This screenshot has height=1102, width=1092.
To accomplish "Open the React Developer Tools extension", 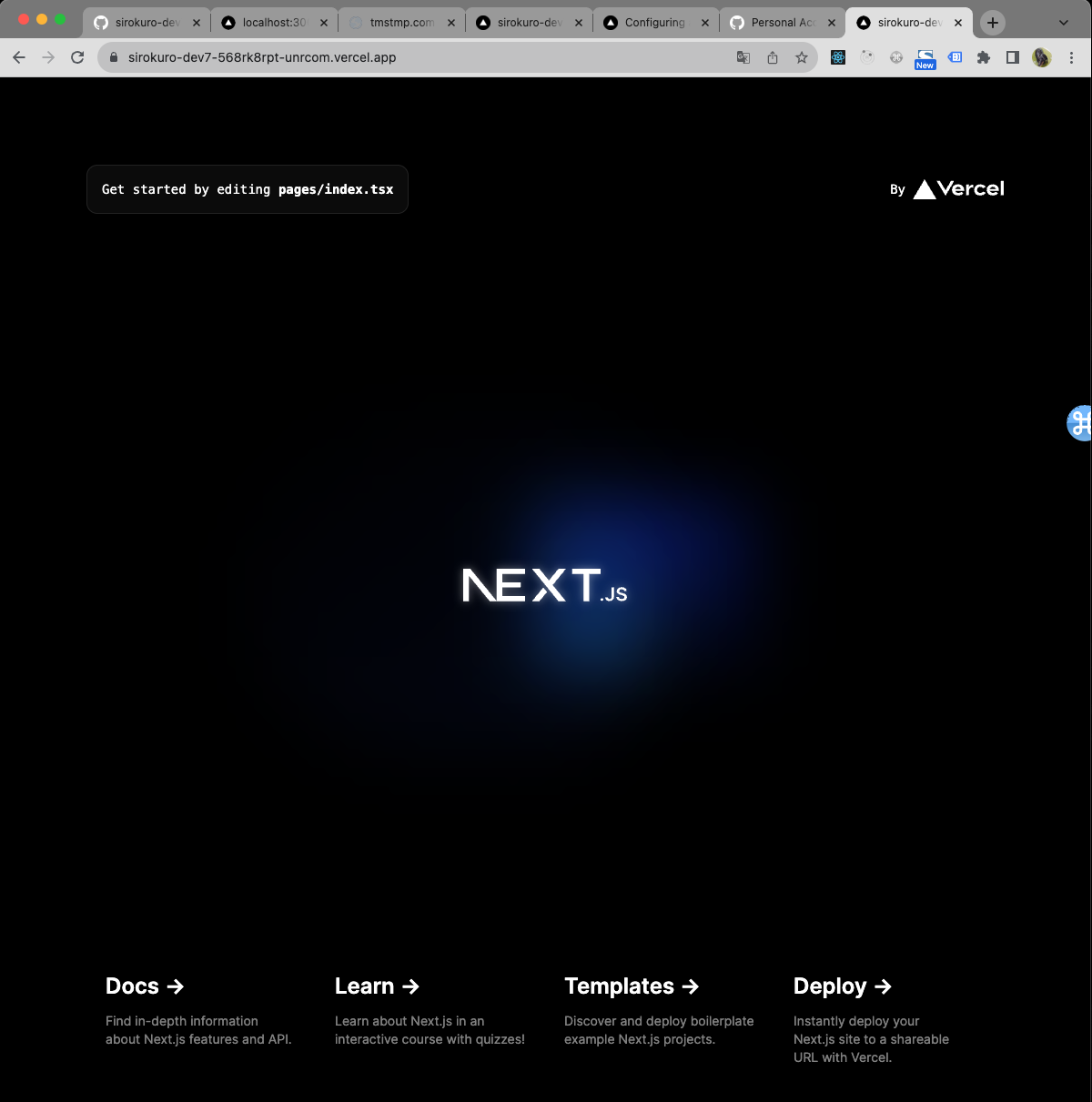I will click(x=838, y=57).
